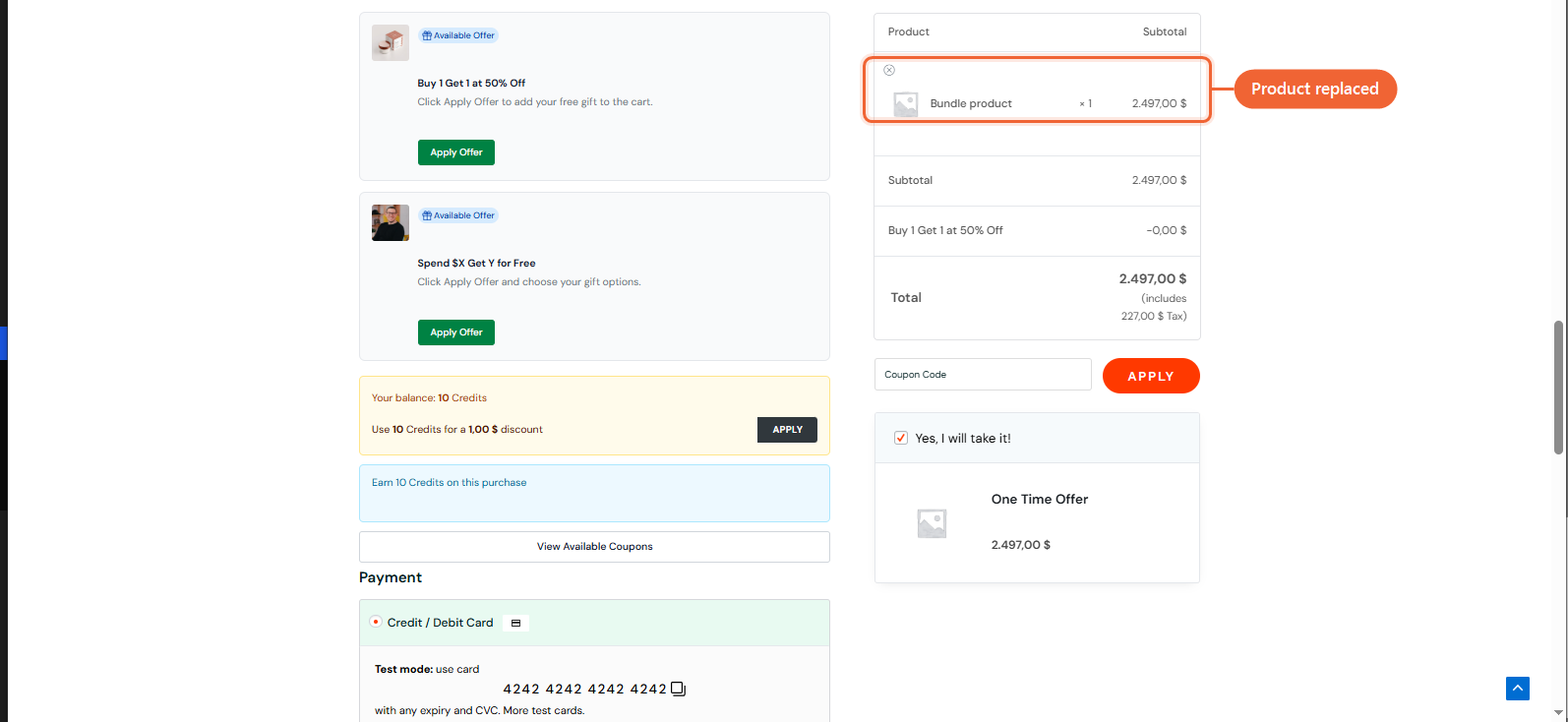
Task: Click the "More test cards" text
Action: click(x=543, y=710)
